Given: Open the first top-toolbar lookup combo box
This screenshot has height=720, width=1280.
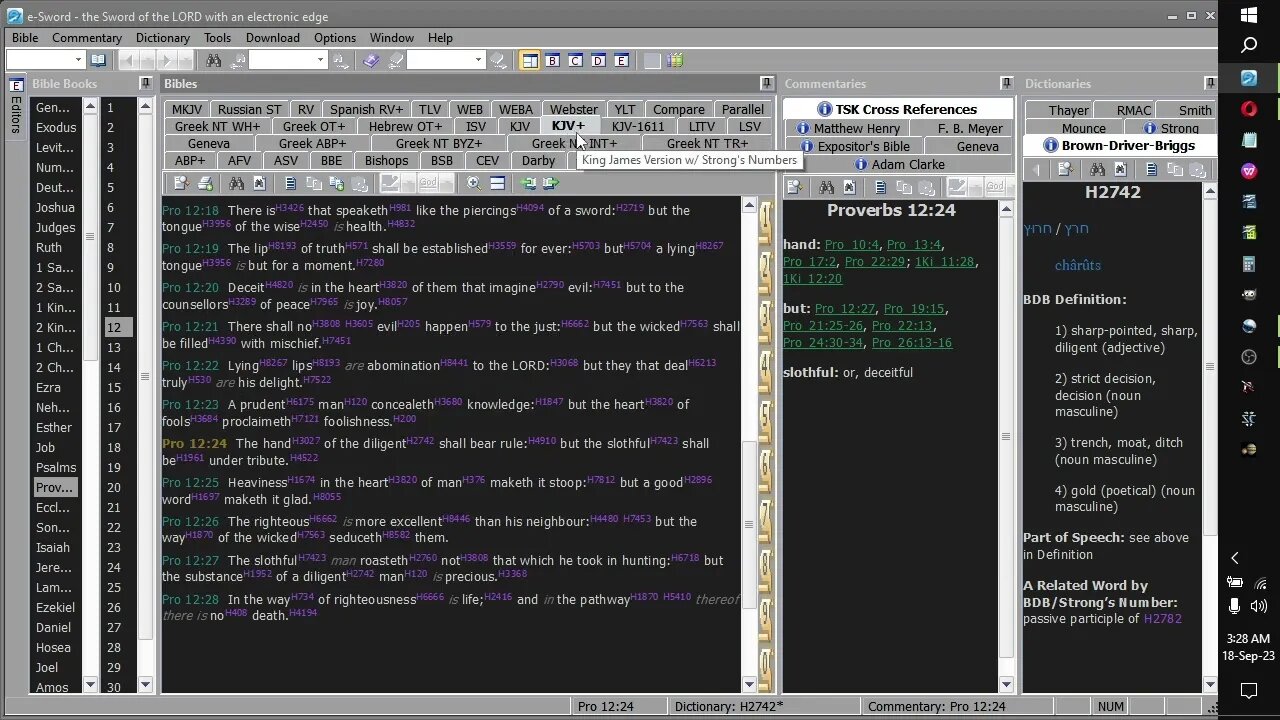Looking at the screenshot, I should point(45,60).
